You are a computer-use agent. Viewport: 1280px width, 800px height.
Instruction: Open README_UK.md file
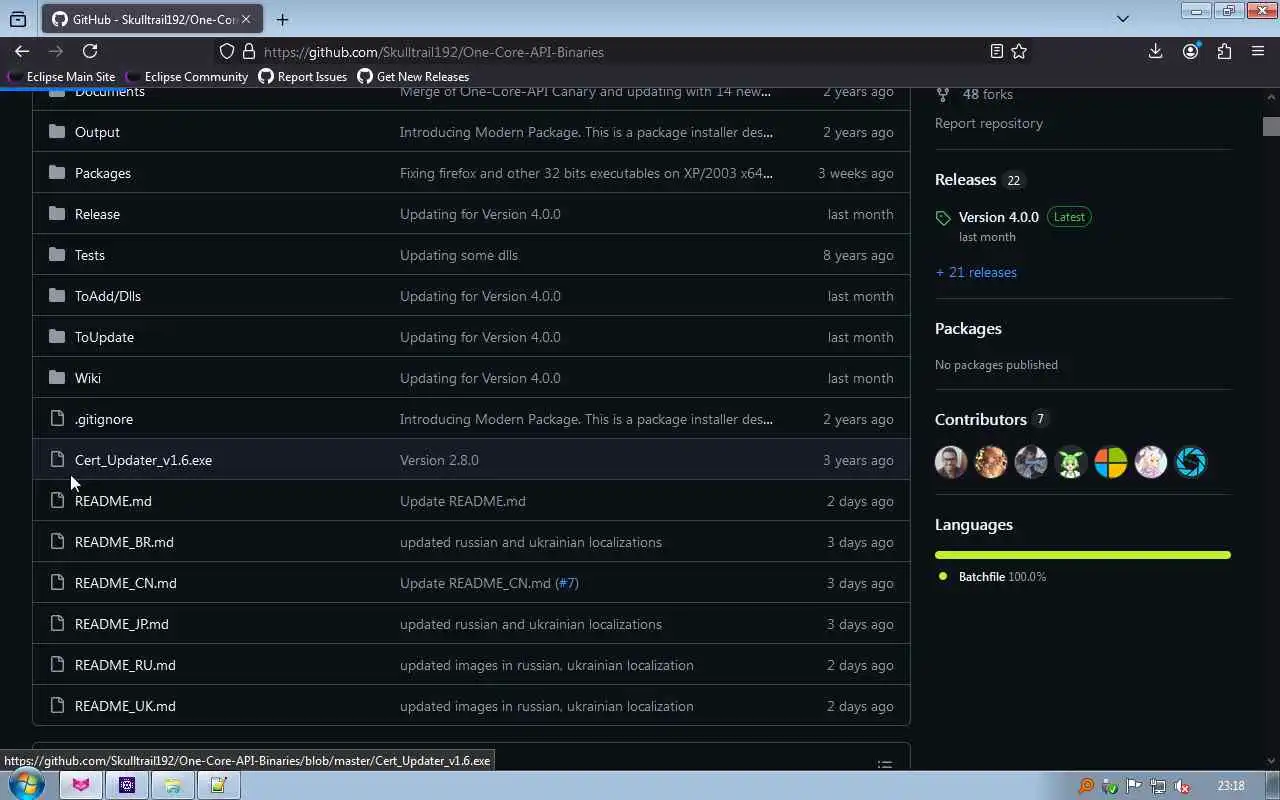(x=125, y=706)
